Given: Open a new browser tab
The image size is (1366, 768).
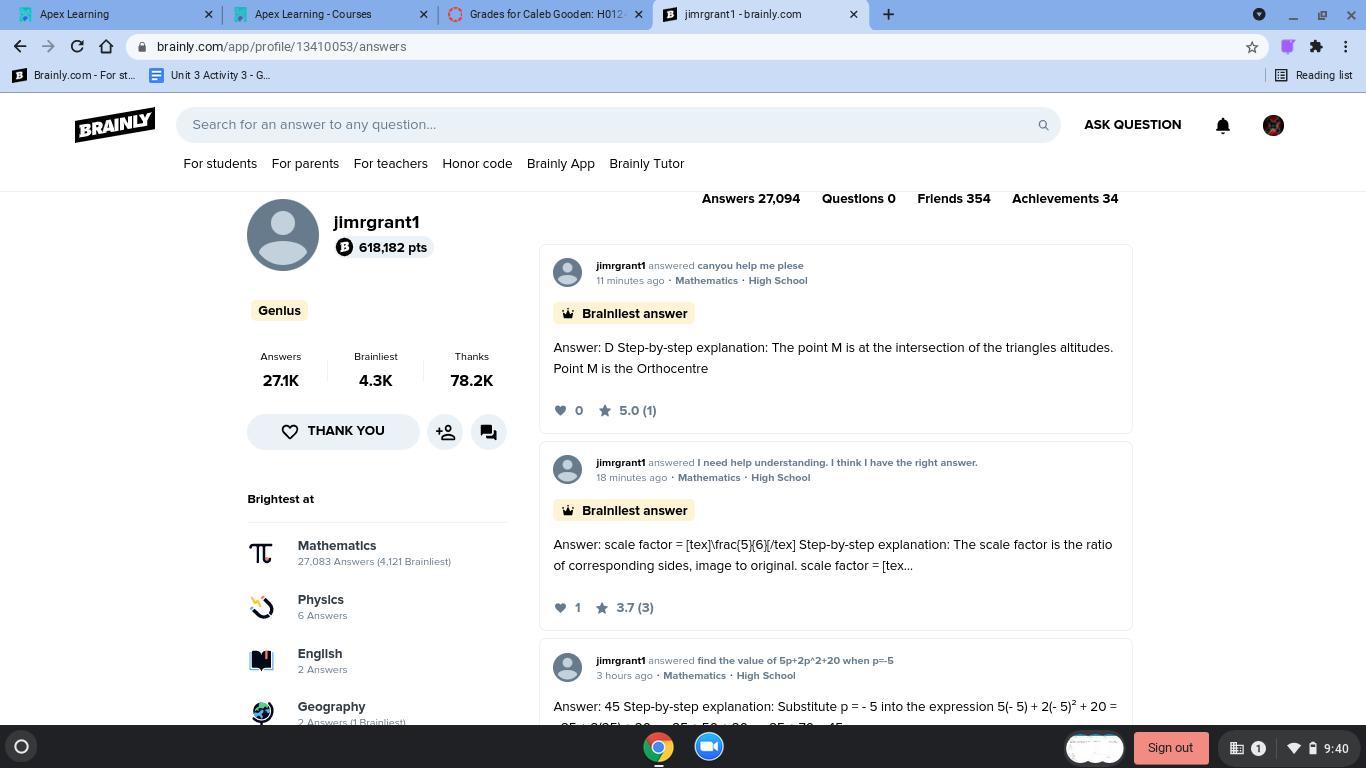Looking at the screenshot, I should (x=888, y=14).
